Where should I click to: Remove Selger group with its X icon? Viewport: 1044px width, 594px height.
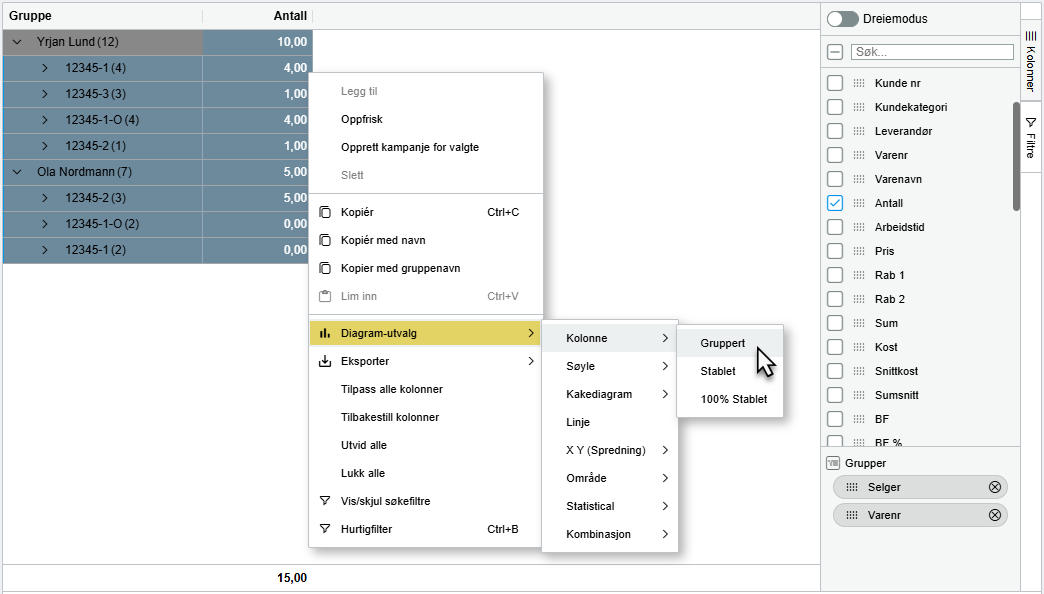(995, 487)
